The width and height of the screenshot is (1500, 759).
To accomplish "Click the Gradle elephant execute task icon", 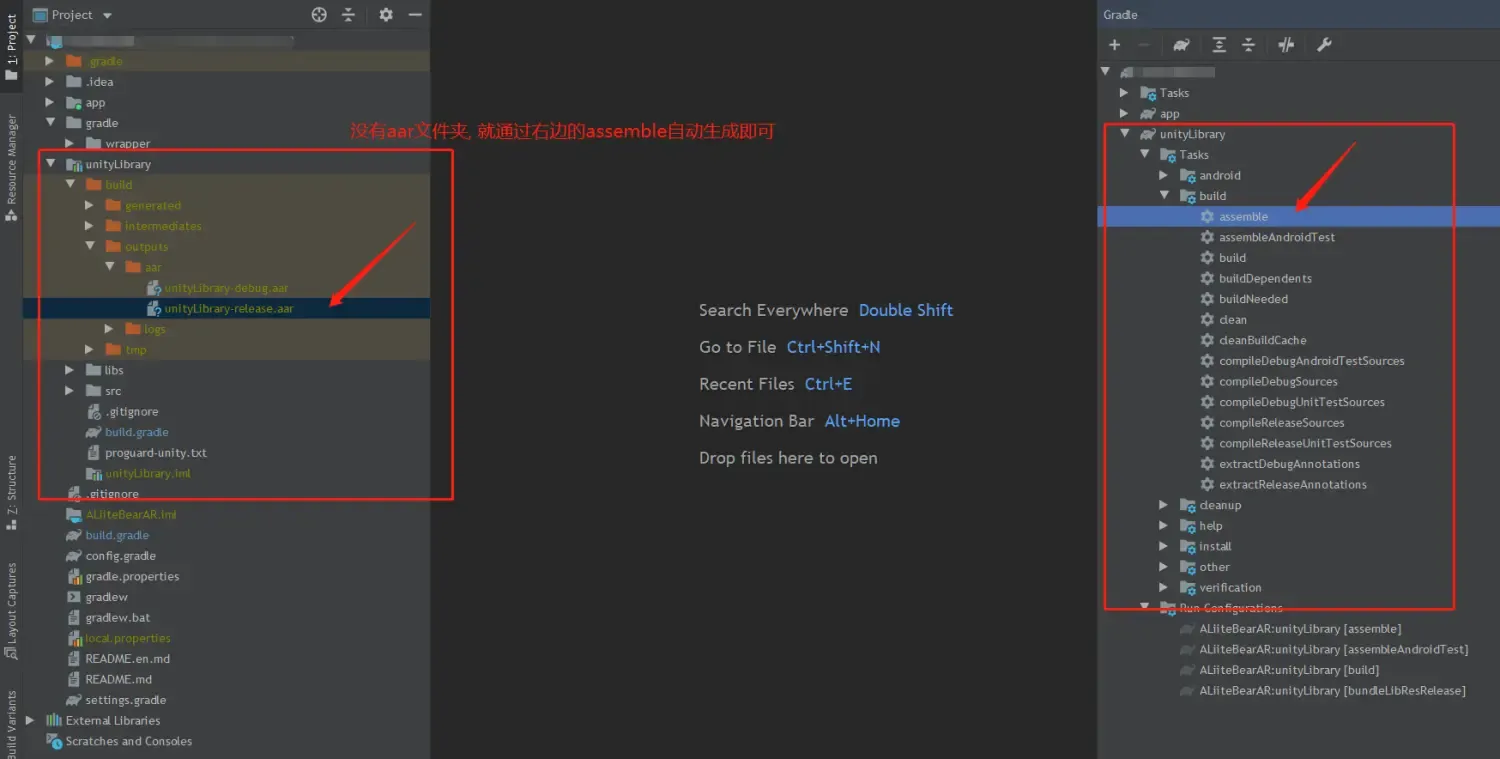I will (1182, 45).
